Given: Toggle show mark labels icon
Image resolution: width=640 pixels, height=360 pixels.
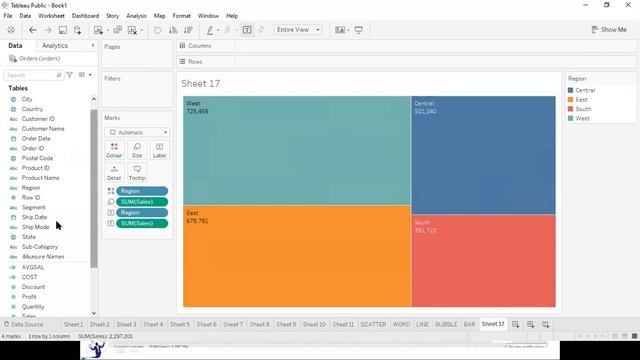Looking at the screenshot, I should tap(247, 30).
